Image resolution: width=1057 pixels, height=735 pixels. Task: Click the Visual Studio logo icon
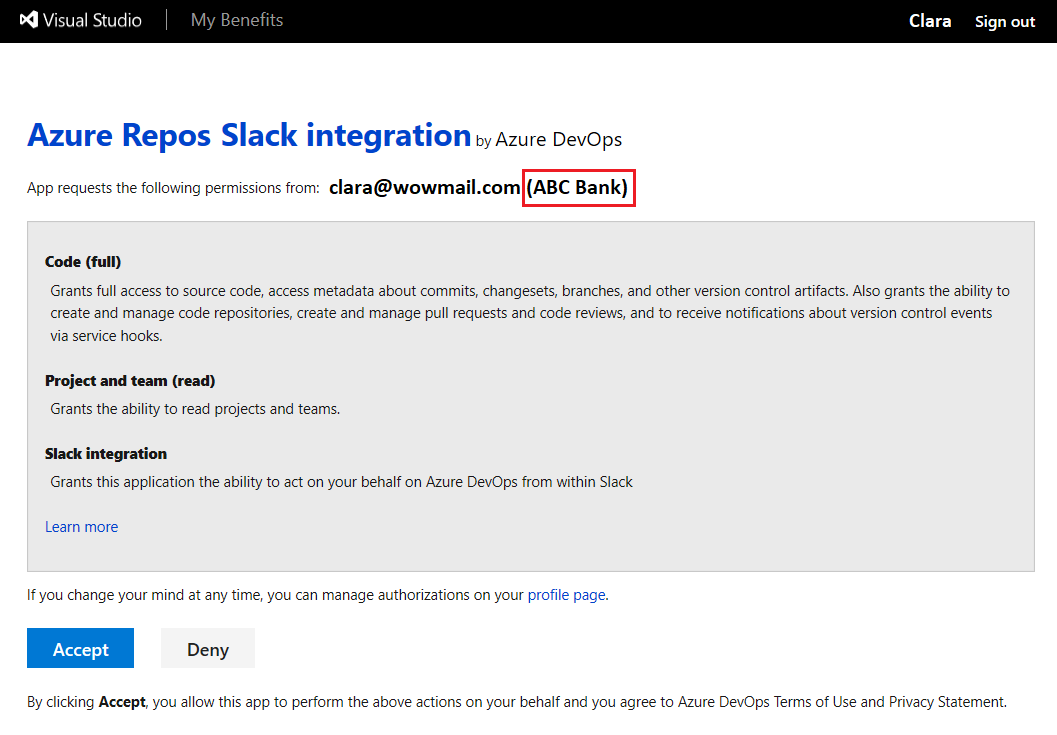click(x=28, y=20)
